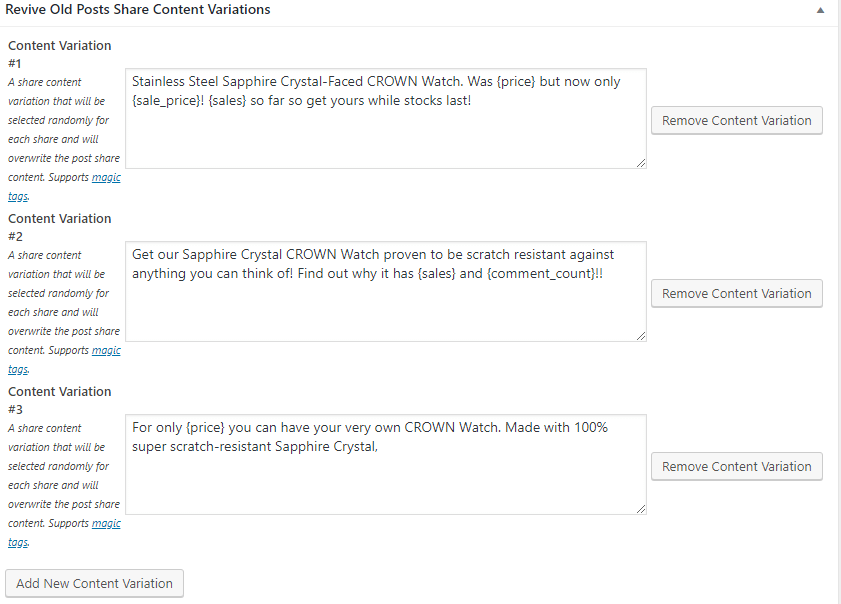Remove Content Variation #2
The width and height of the screenshot is (841, 604).
[x=736, y=293]
